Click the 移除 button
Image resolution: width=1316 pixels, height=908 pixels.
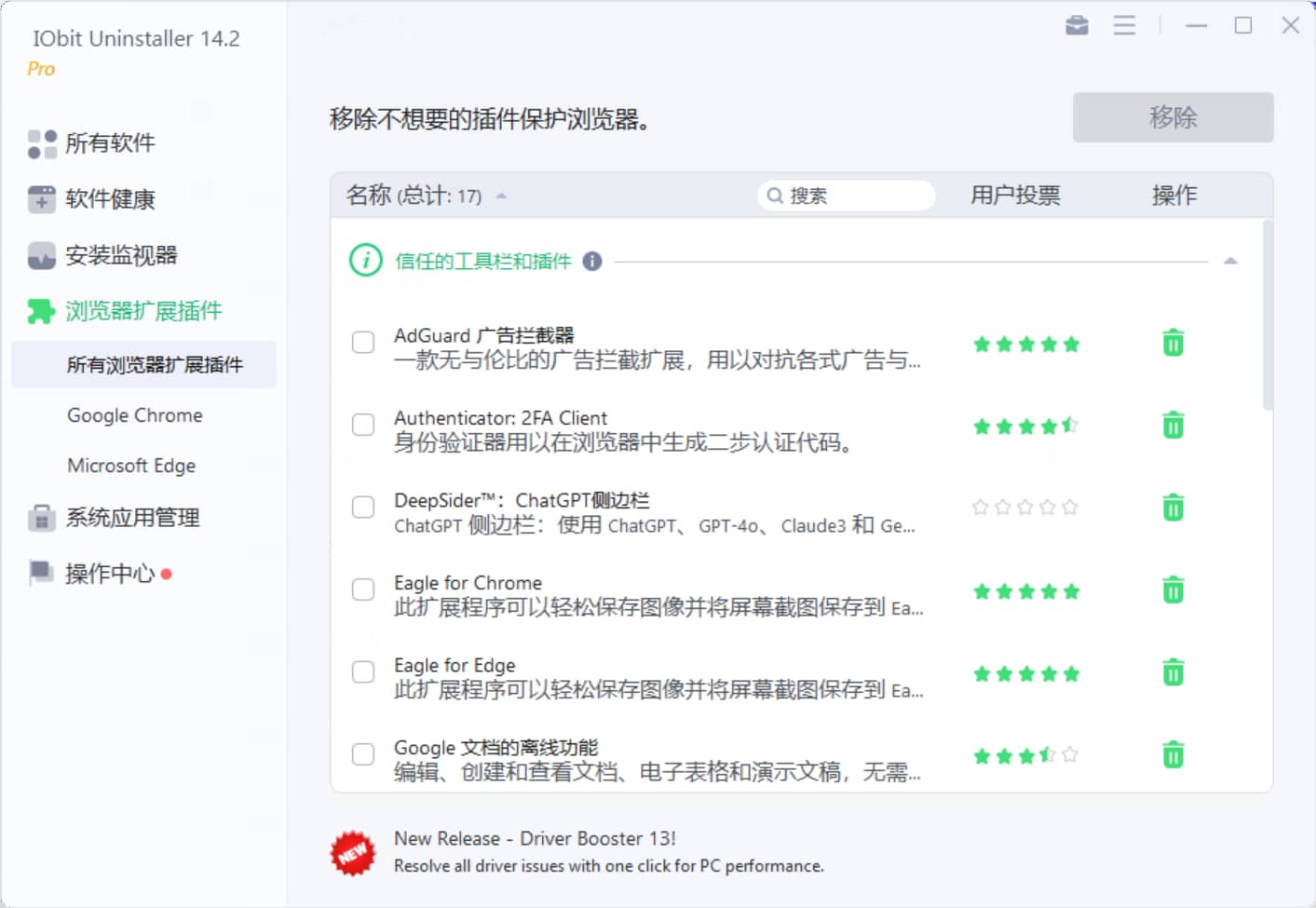pos(1173,117)
